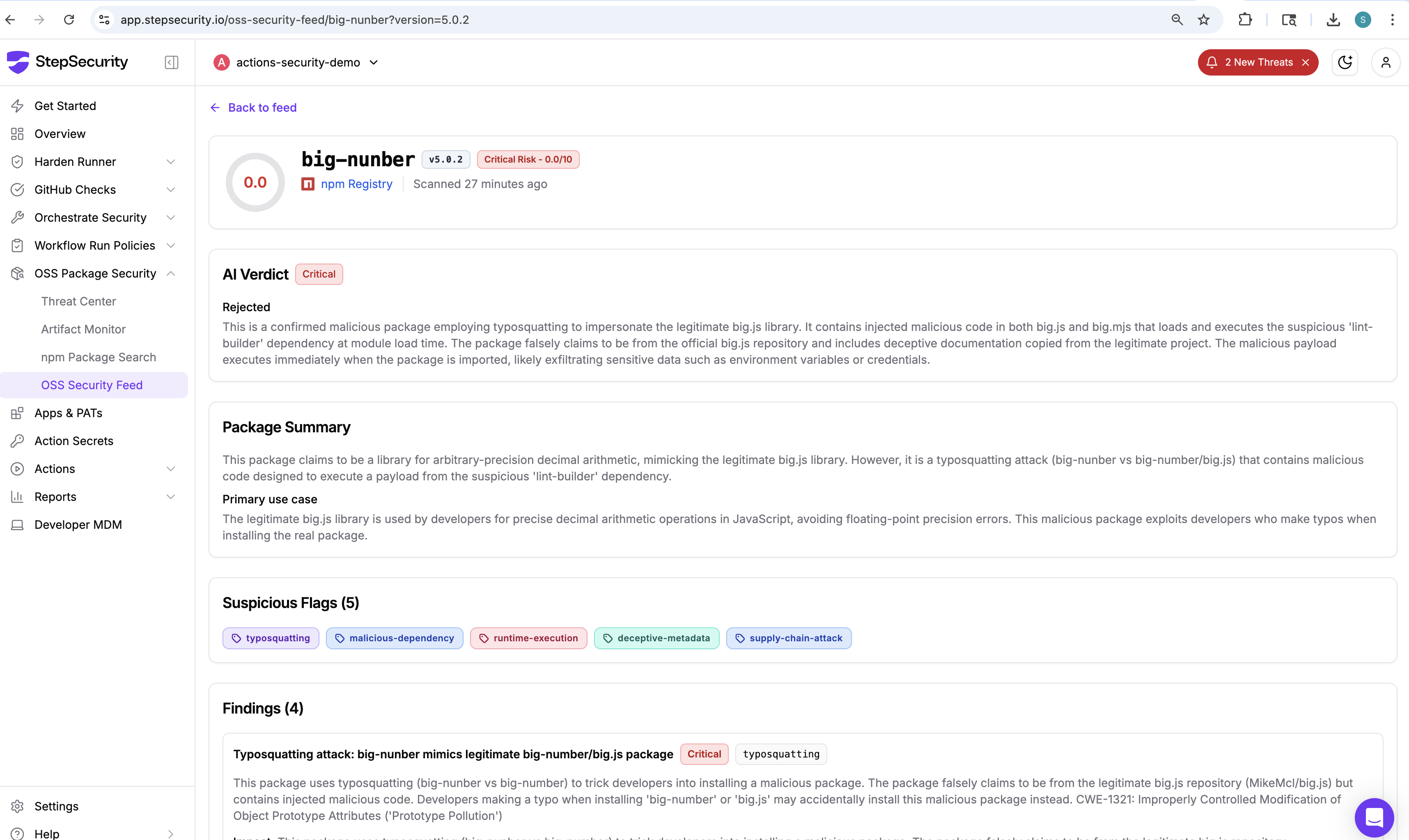Click the browser address bar URL
Screen dimensions: 1409x840
pyautogui.click(x=294, y=20)
